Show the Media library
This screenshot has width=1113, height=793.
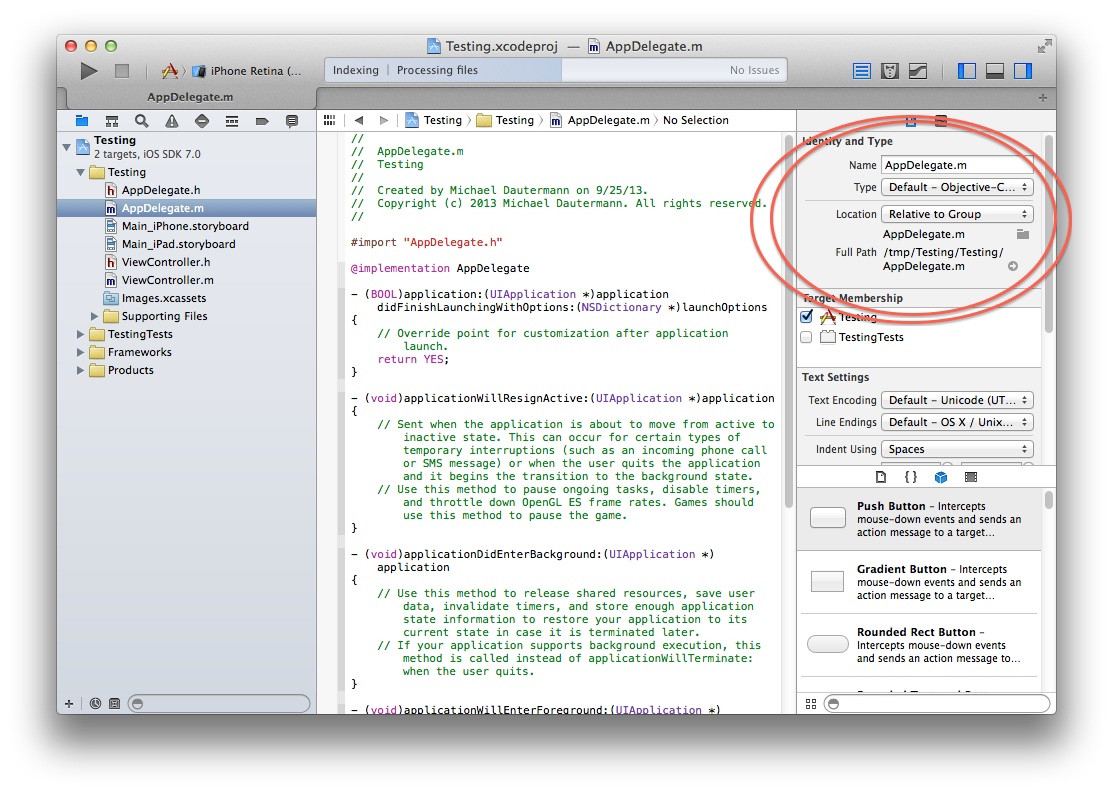971,477
